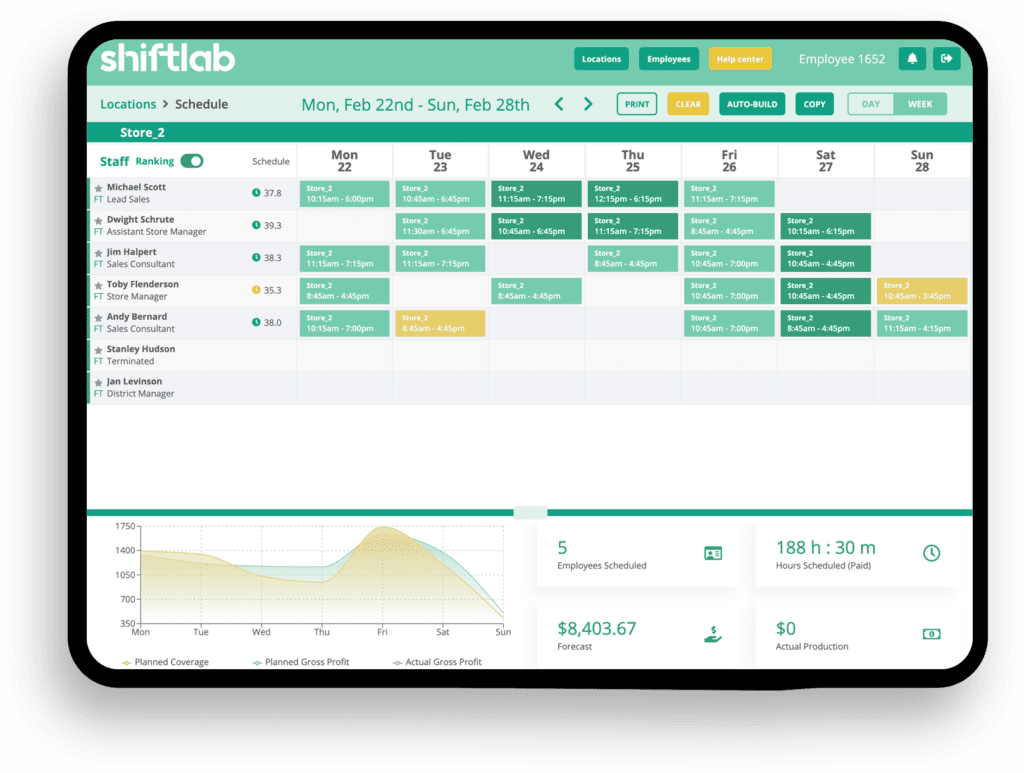This screenshot has width=1024, height=773.
Task: Click the 188 h : 30 m value
Action: tap(825, 548)
